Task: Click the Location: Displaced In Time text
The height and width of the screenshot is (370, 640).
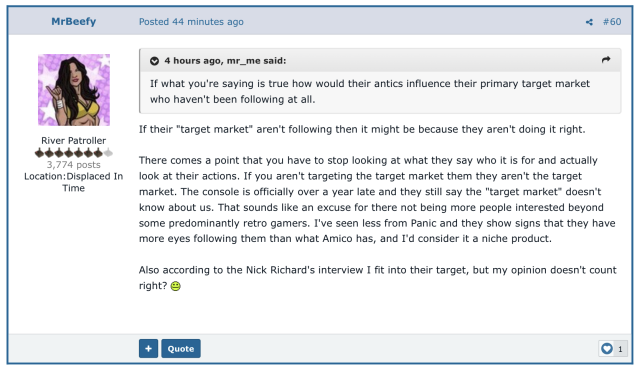Action: 73,182
